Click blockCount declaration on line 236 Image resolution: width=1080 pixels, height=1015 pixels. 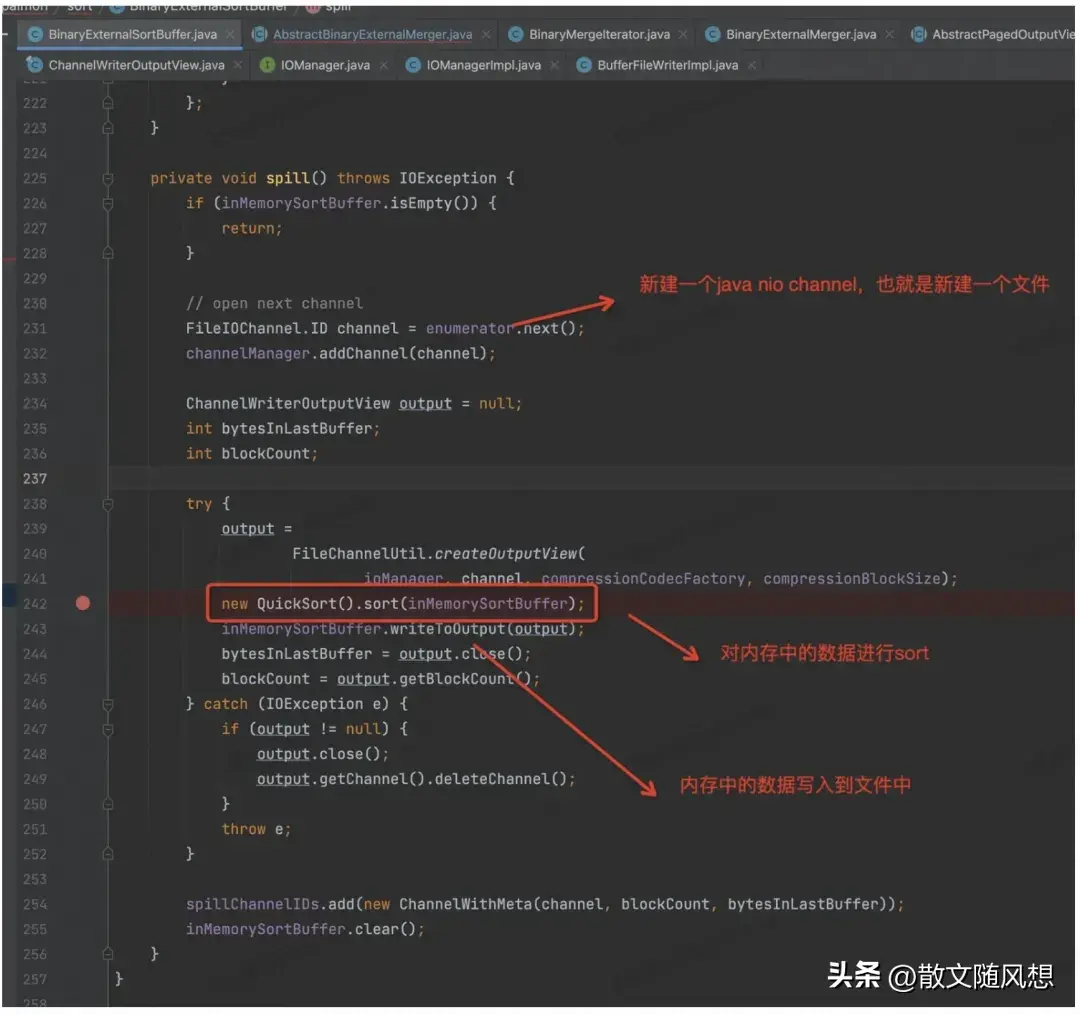265,453
